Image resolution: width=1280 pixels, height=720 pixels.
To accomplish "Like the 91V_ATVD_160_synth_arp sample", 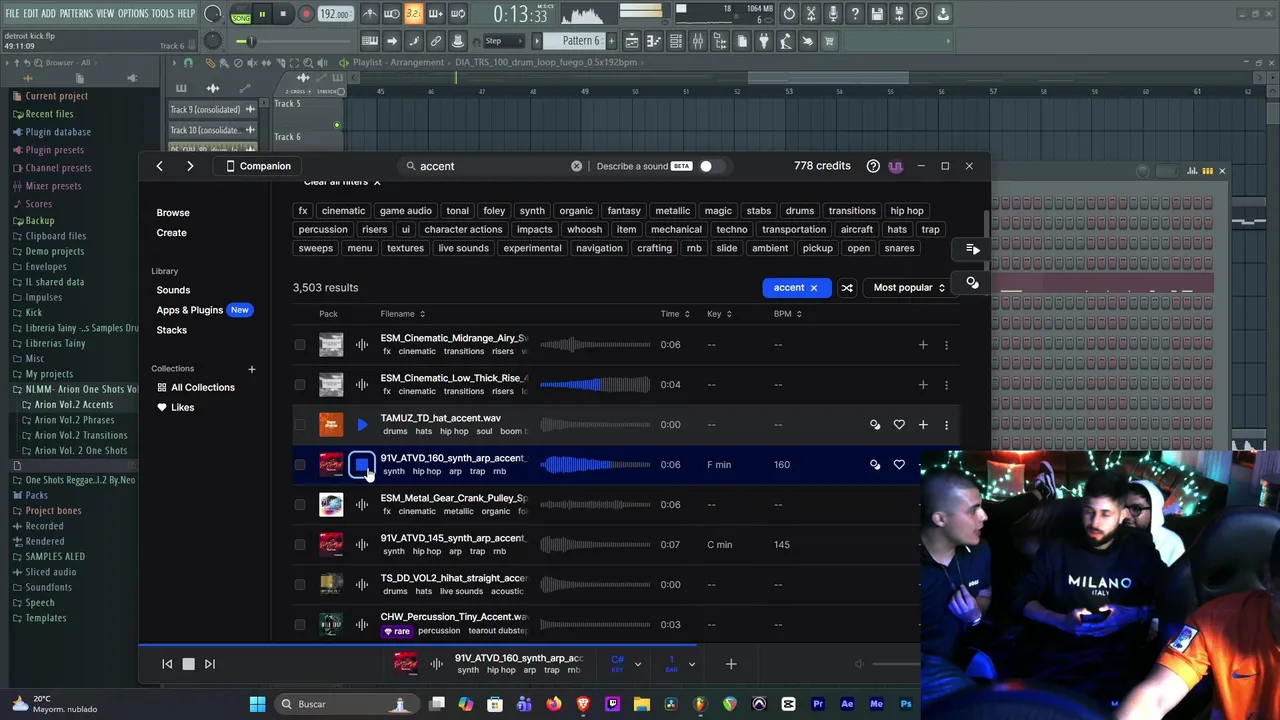I will (899, 465).
